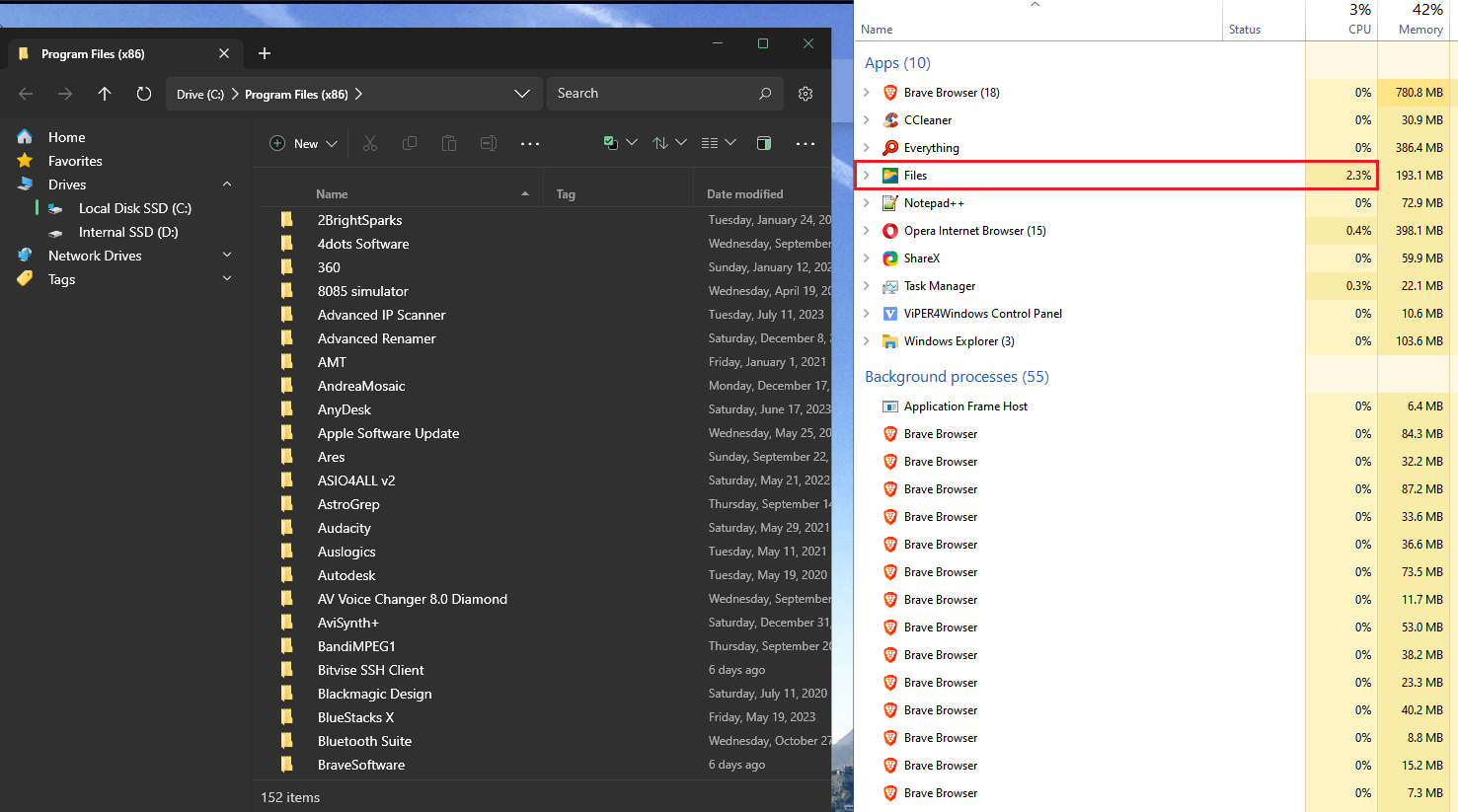Open the New button dropdown chevron
1458x812 pixels.
(332, 143)
